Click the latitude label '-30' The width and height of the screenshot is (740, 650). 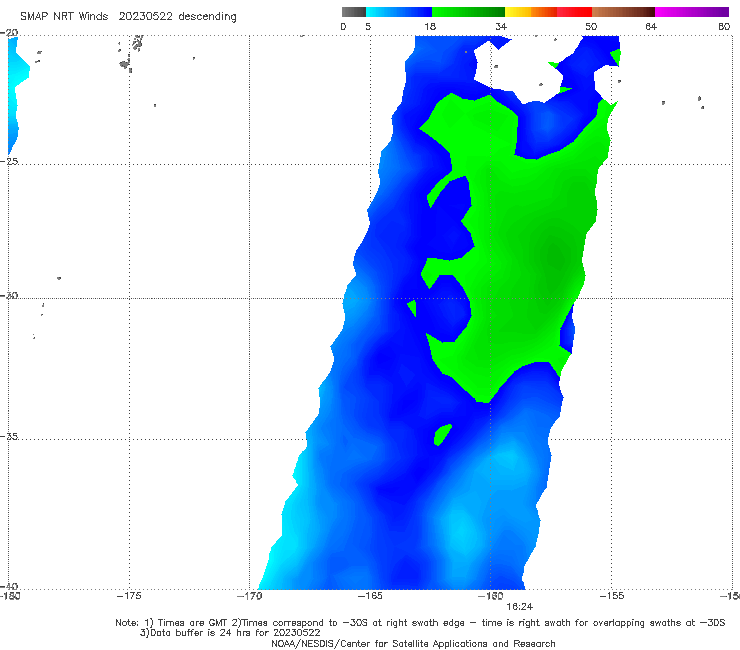coord(9,295)
